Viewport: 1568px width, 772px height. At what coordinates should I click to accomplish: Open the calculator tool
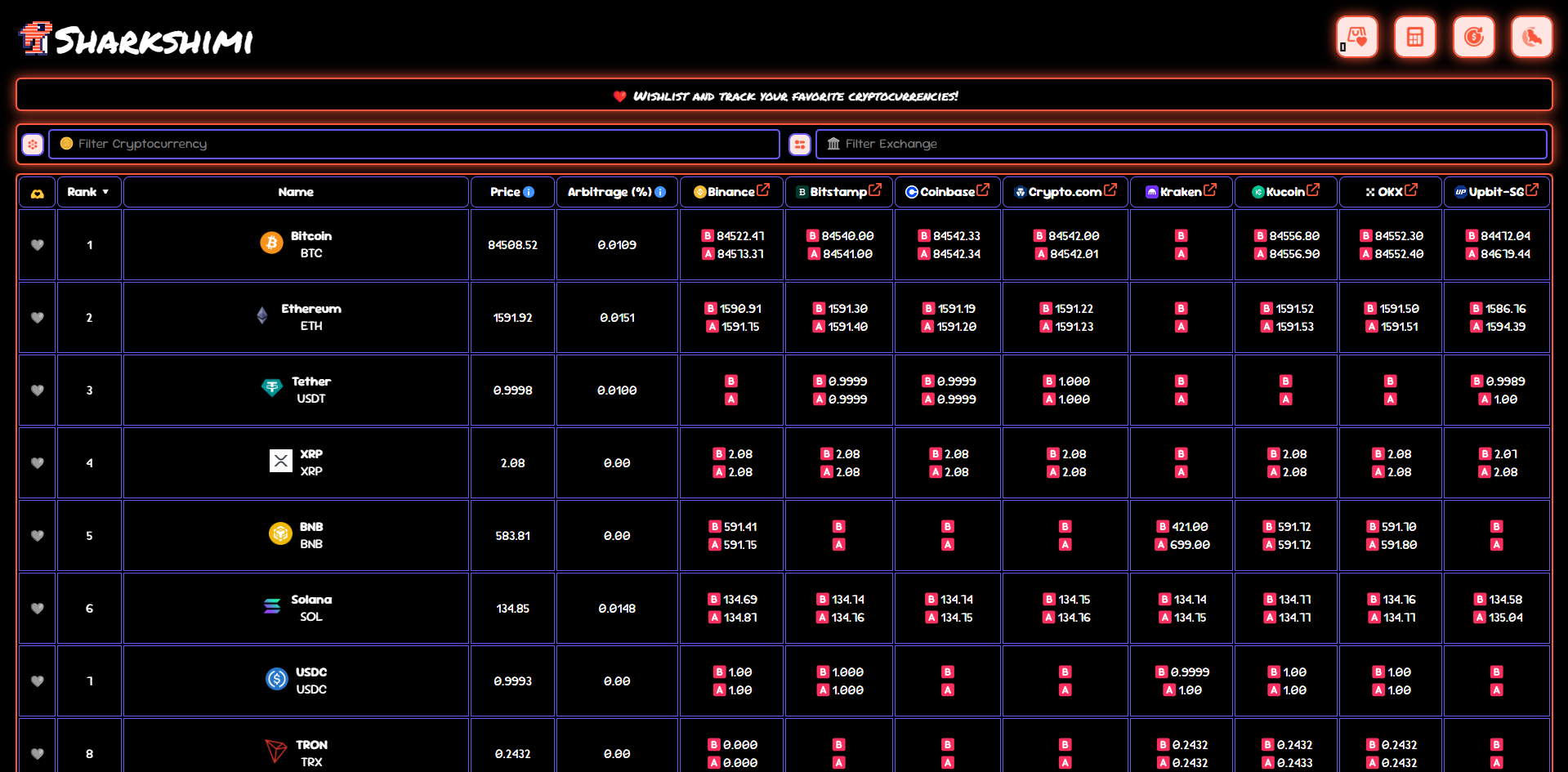1414,37
